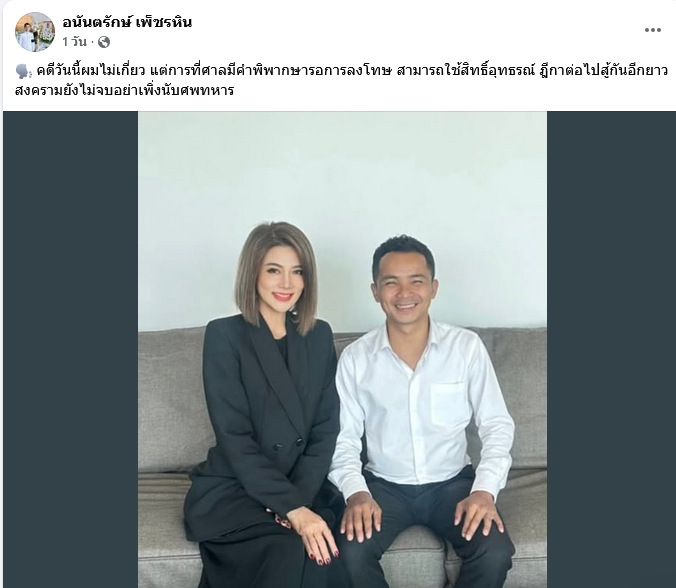Click the caption line 'สงครามยังไม่จบอย่าเพิ่งนับศพทหาร'

click(125, 90)
